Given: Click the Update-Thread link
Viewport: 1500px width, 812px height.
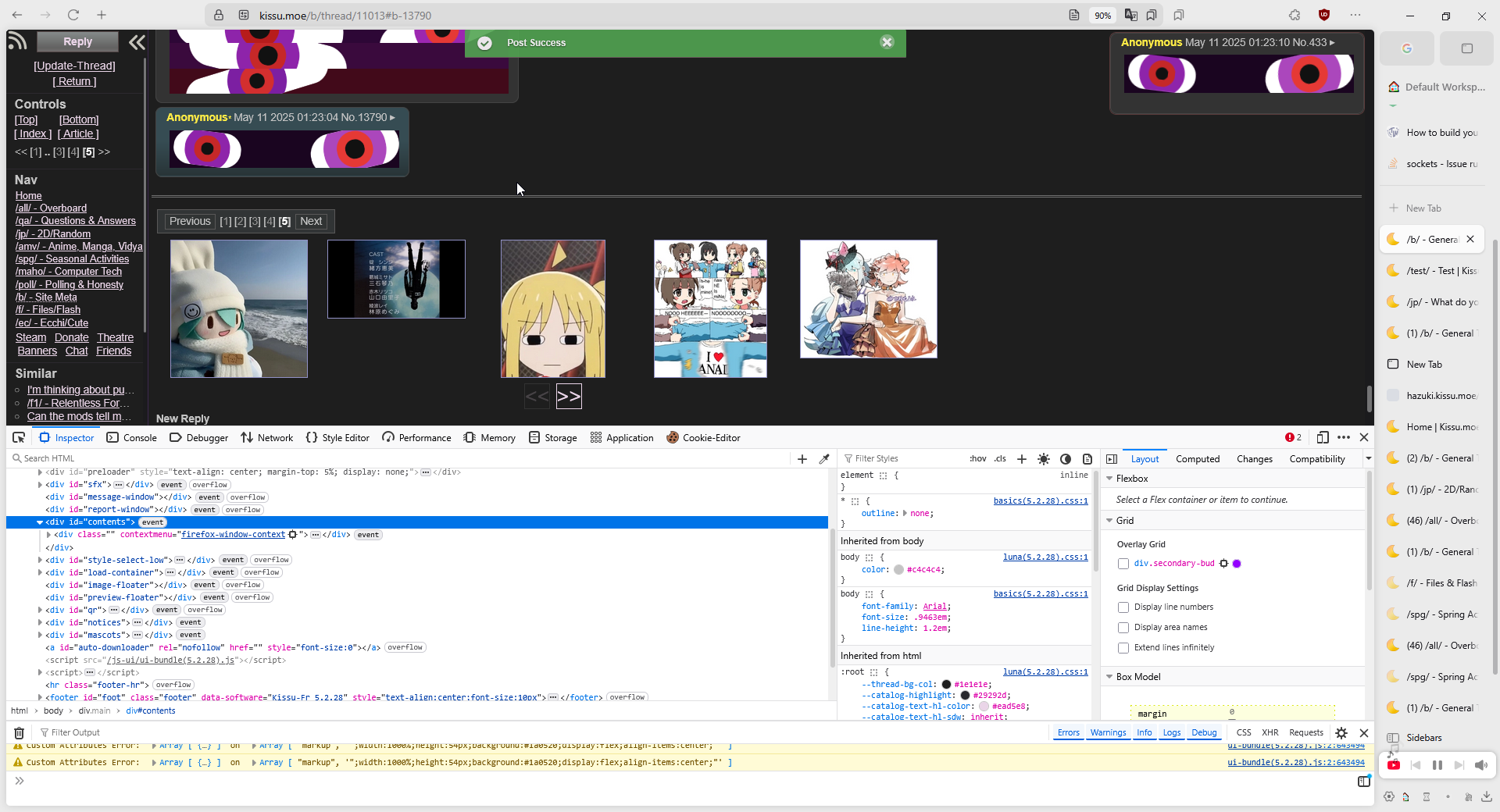Looking at the screenshot, I should coord(74,66).
